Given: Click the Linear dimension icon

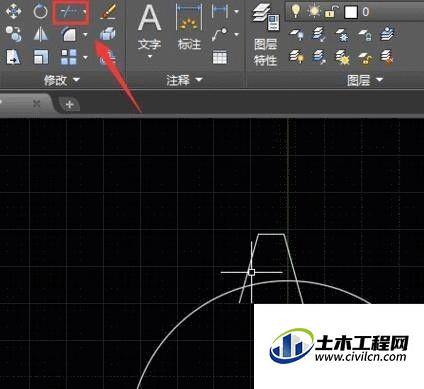Looking at the screenshot, I should pyautogui.click(x=220, y=12).
